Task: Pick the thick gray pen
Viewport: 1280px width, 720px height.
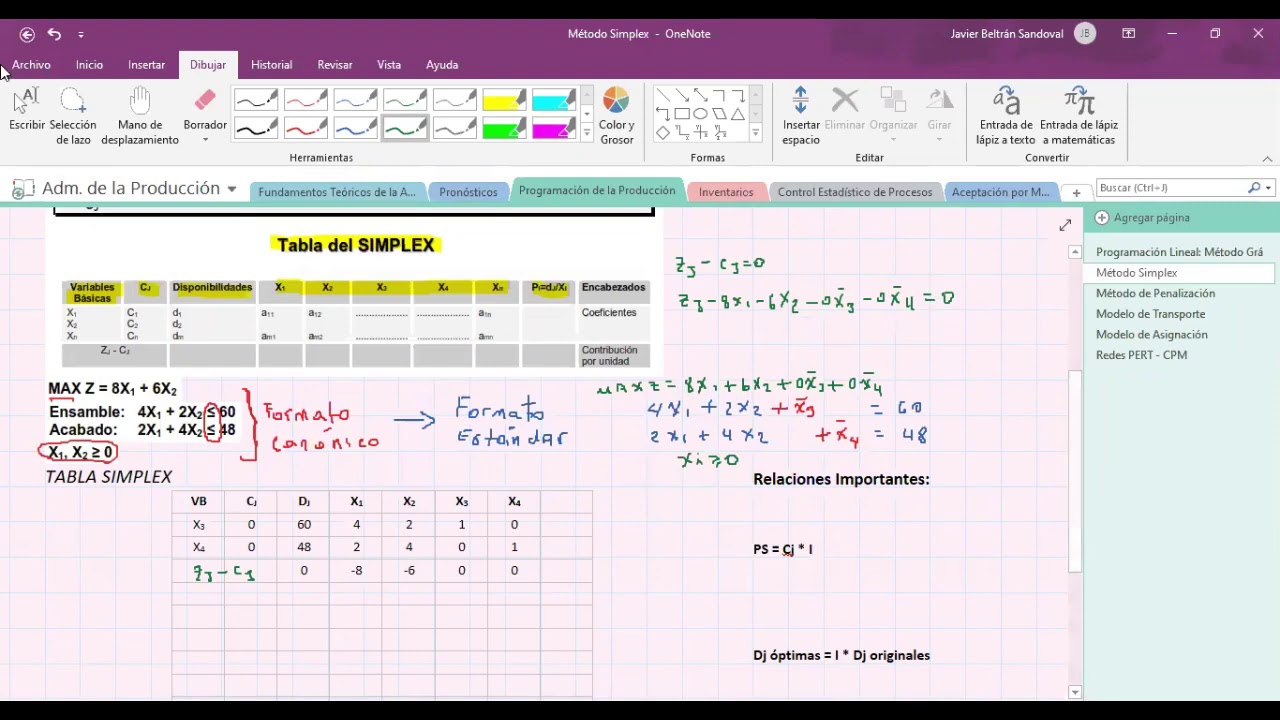Action: coord(454,129)
